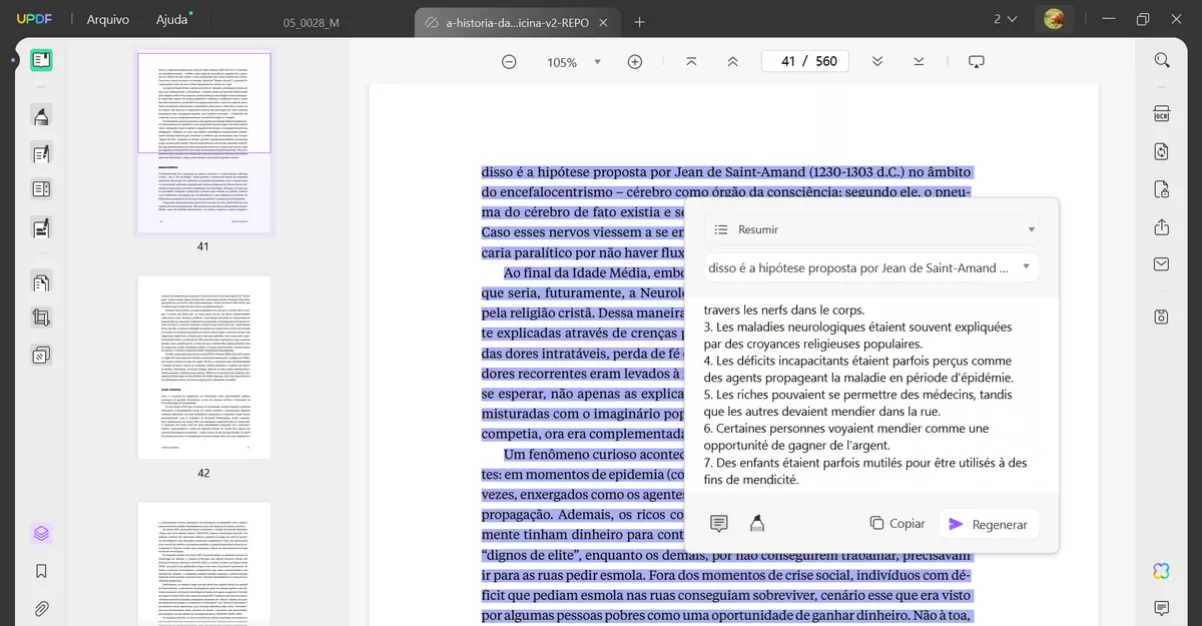Click the page number input field
1202x626 pixels.
804,61
